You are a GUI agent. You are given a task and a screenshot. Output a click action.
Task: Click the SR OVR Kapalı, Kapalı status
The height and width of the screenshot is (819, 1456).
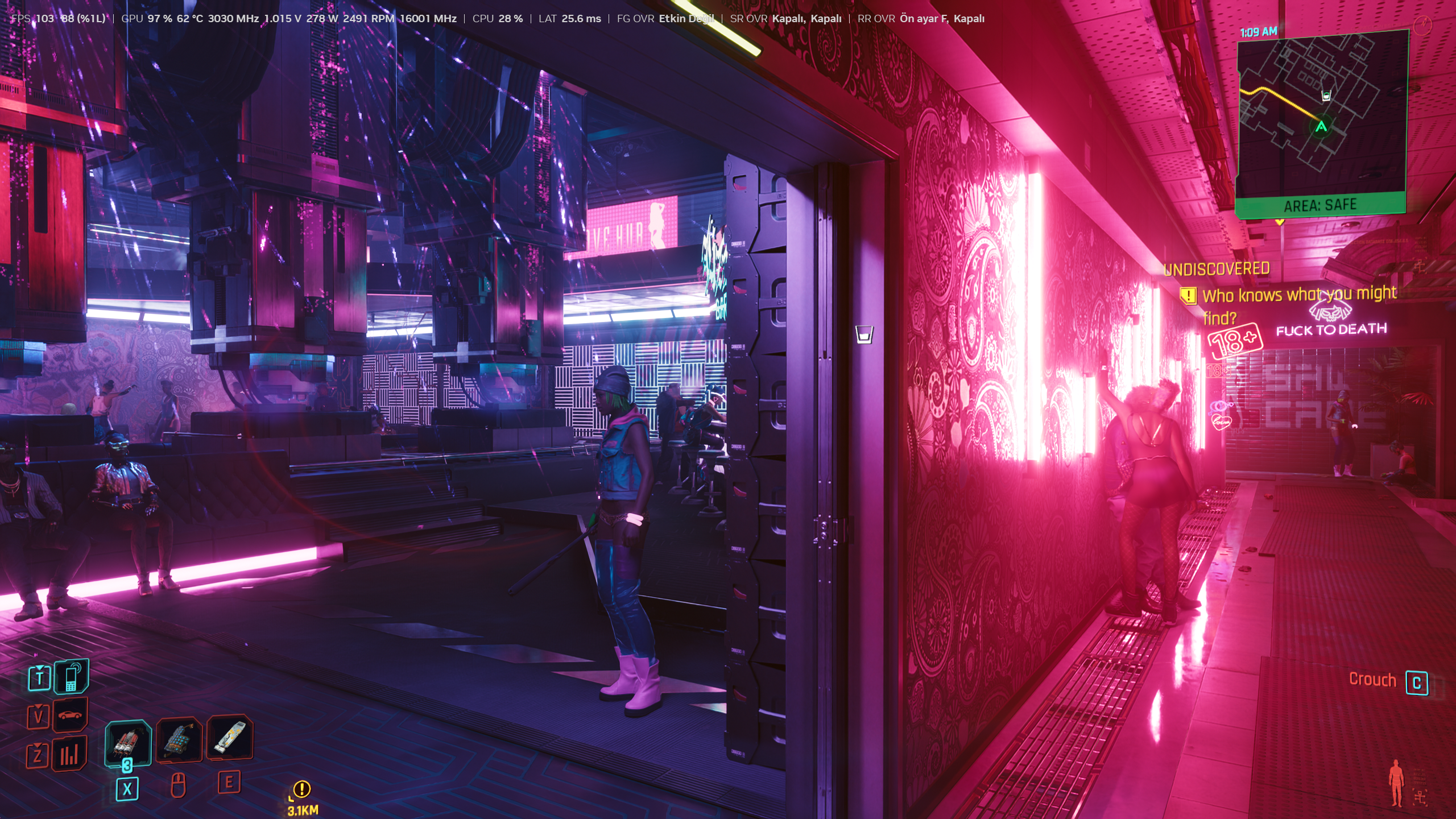point(786,18)
